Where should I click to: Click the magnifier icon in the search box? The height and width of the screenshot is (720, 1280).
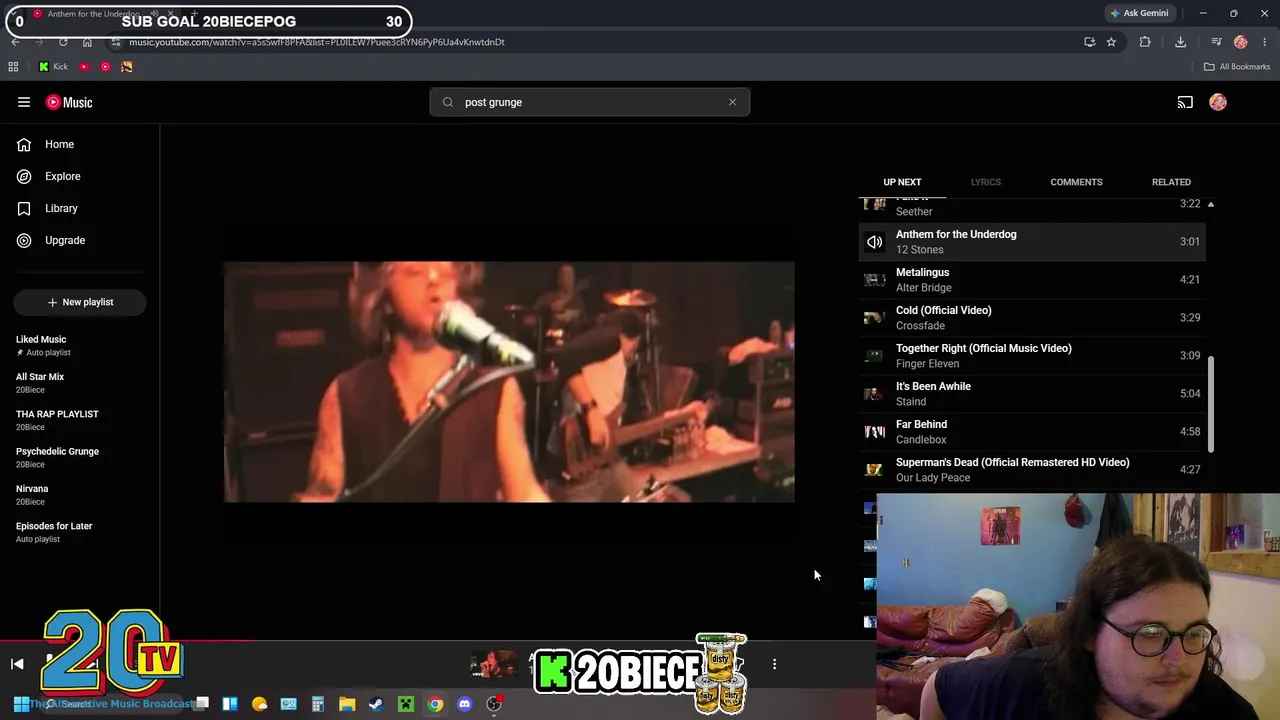coord(448,102)
